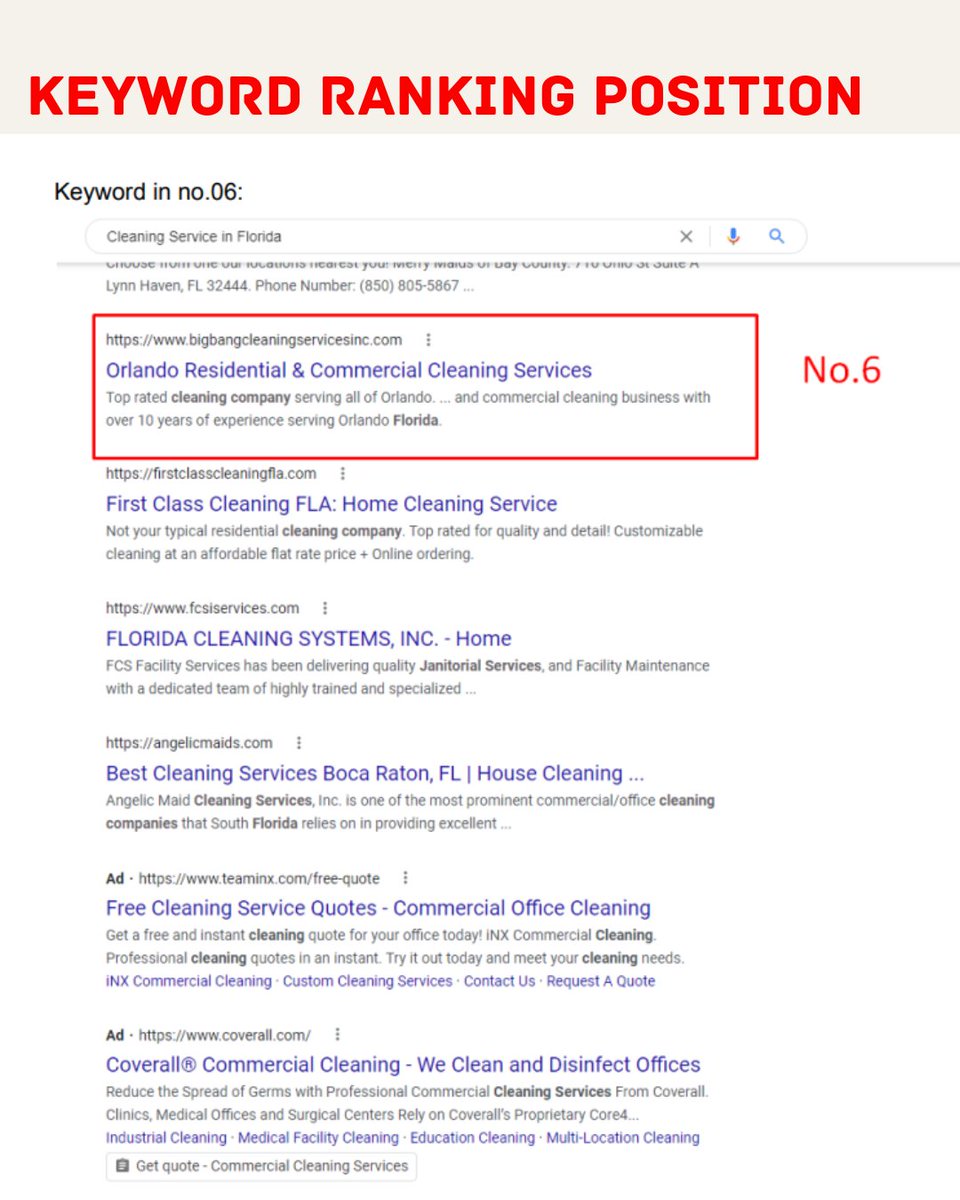
Task: Open options menu beside coverall.com ad URL
Action: [x=337, y=1035]
